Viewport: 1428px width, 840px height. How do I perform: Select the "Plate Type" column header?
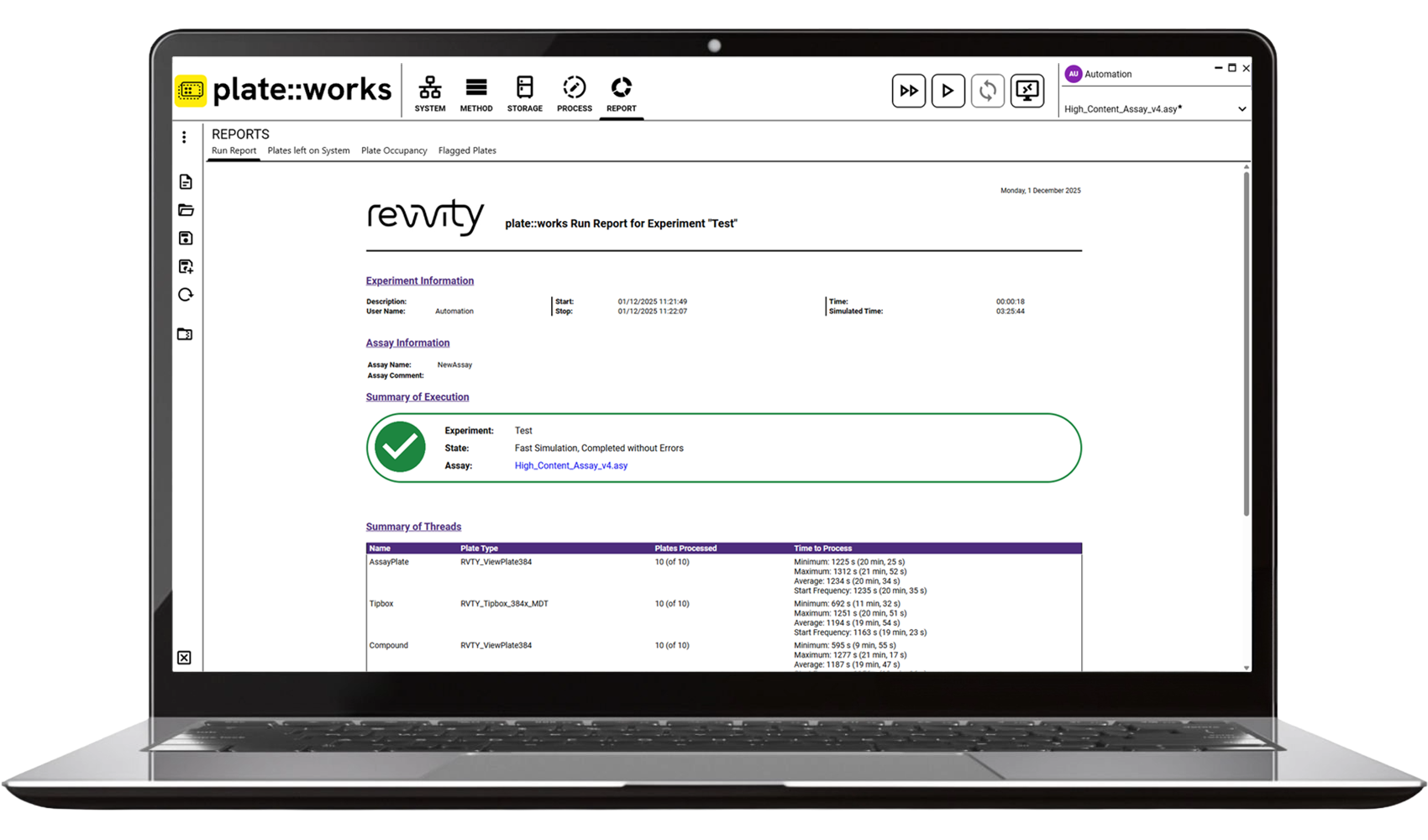tap(479, 549)
